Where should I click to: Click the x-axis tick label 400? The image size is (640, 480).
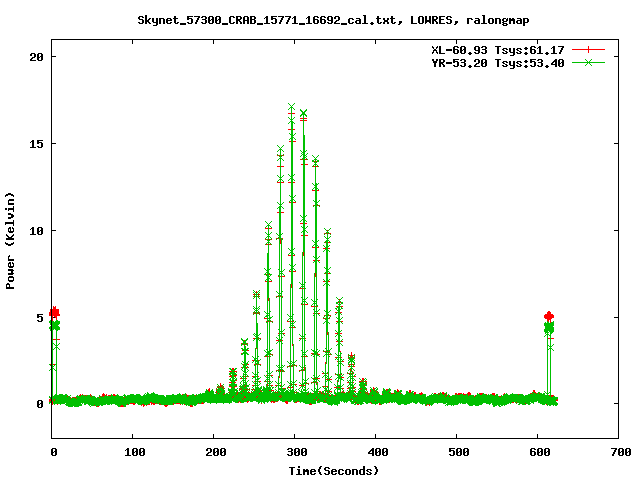[377, 452]
